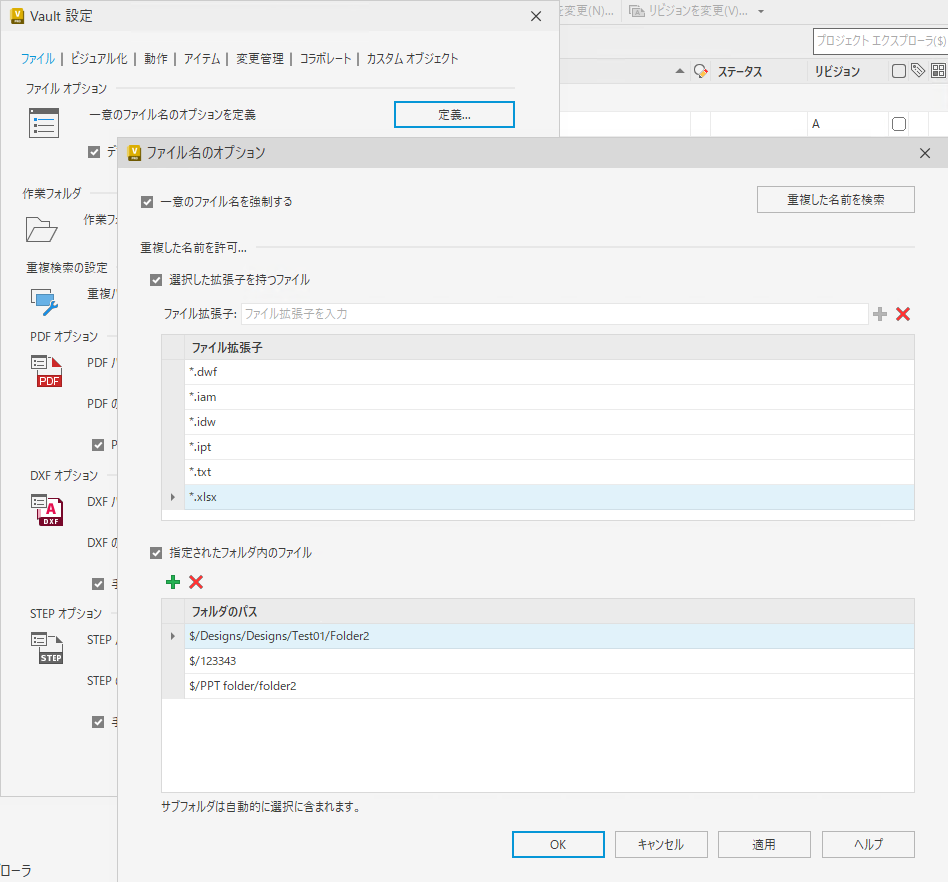This screenshot has width=948, height=882.
Task: Click the row arrow next to *.xlsx
Action: [173, 497]
